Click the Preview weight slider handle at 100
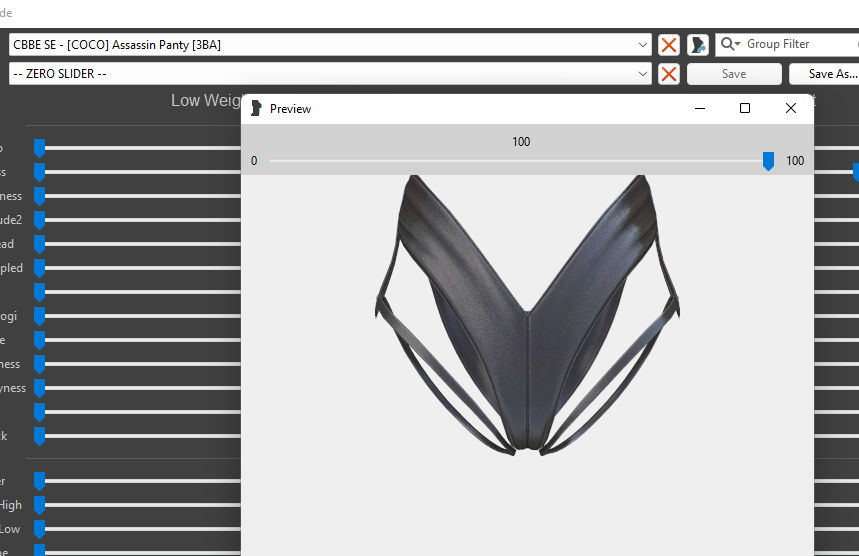859x556 pixels. coord(768,161)
